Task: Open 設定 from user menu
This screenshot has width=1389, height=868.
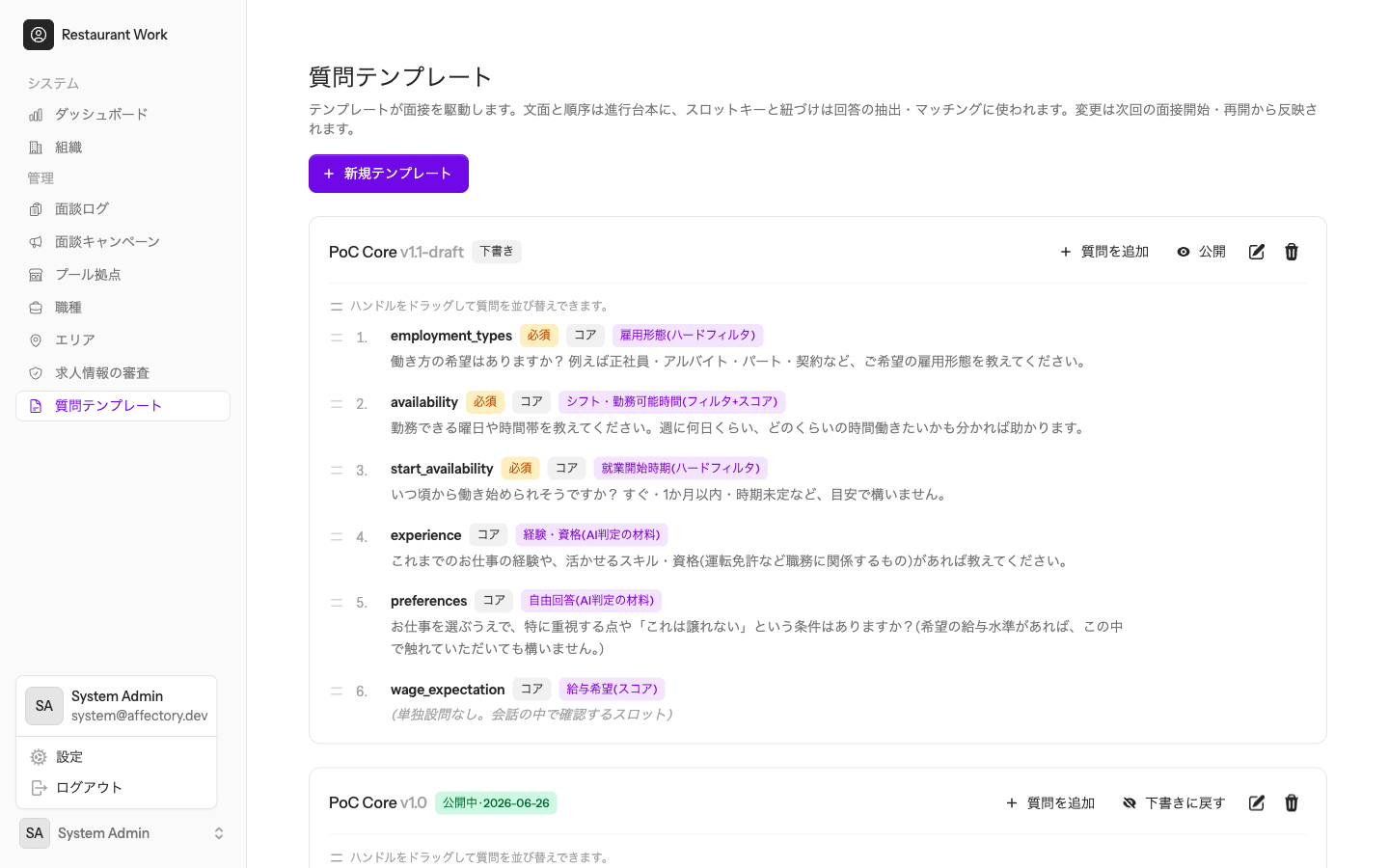Action: (x=117, y=757)
